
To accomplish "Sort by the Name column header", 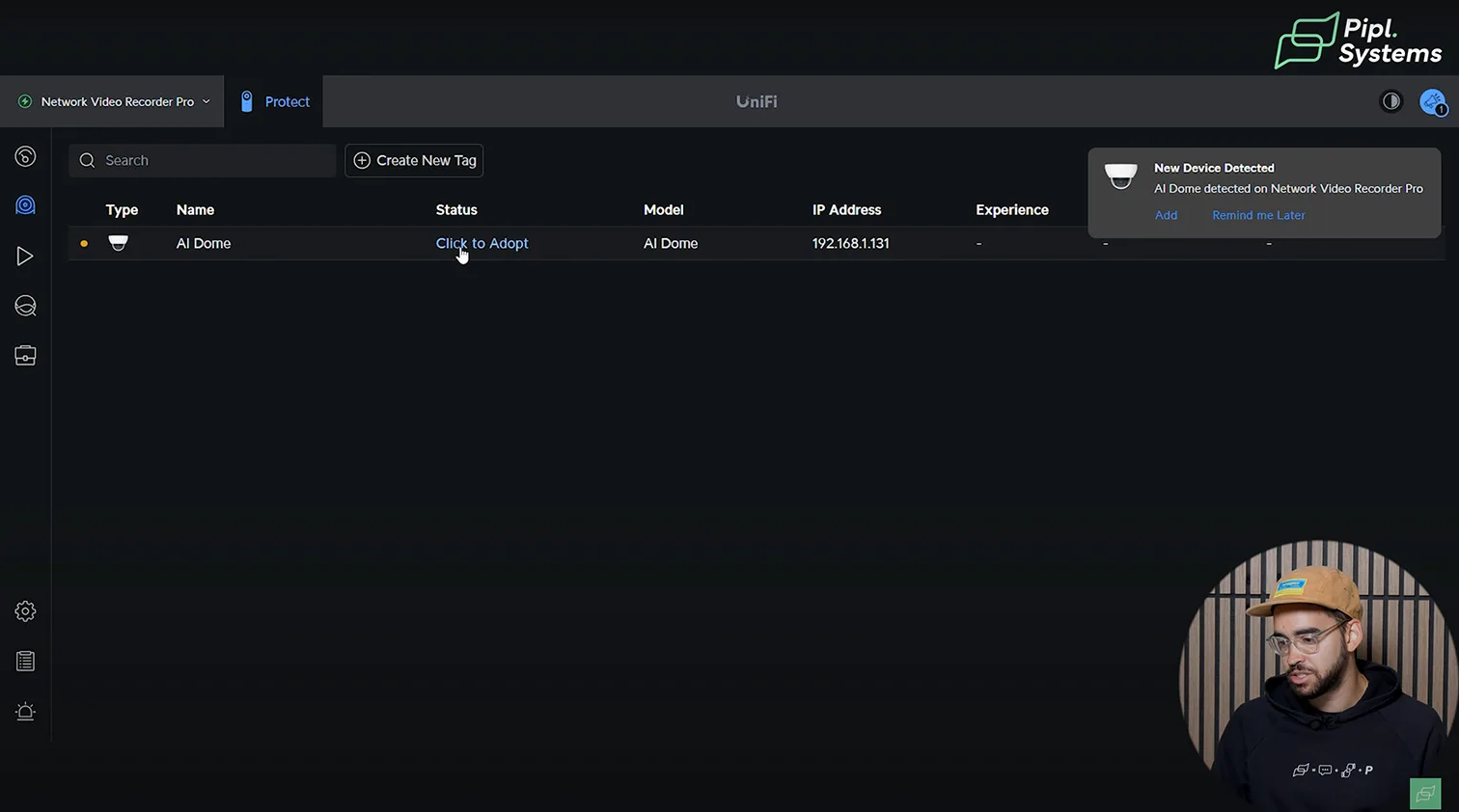I will pyautogui.click(x=195, y=209).
